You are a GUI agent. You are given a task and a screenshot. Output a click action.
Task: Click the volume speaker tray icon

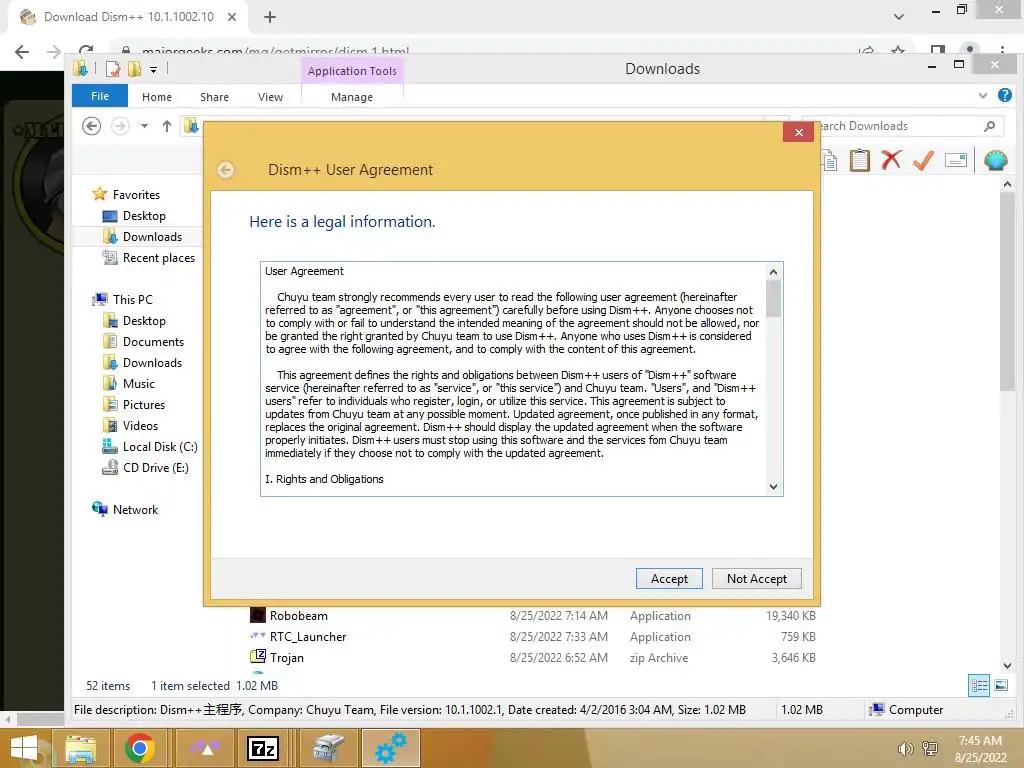tap(905, 749)
